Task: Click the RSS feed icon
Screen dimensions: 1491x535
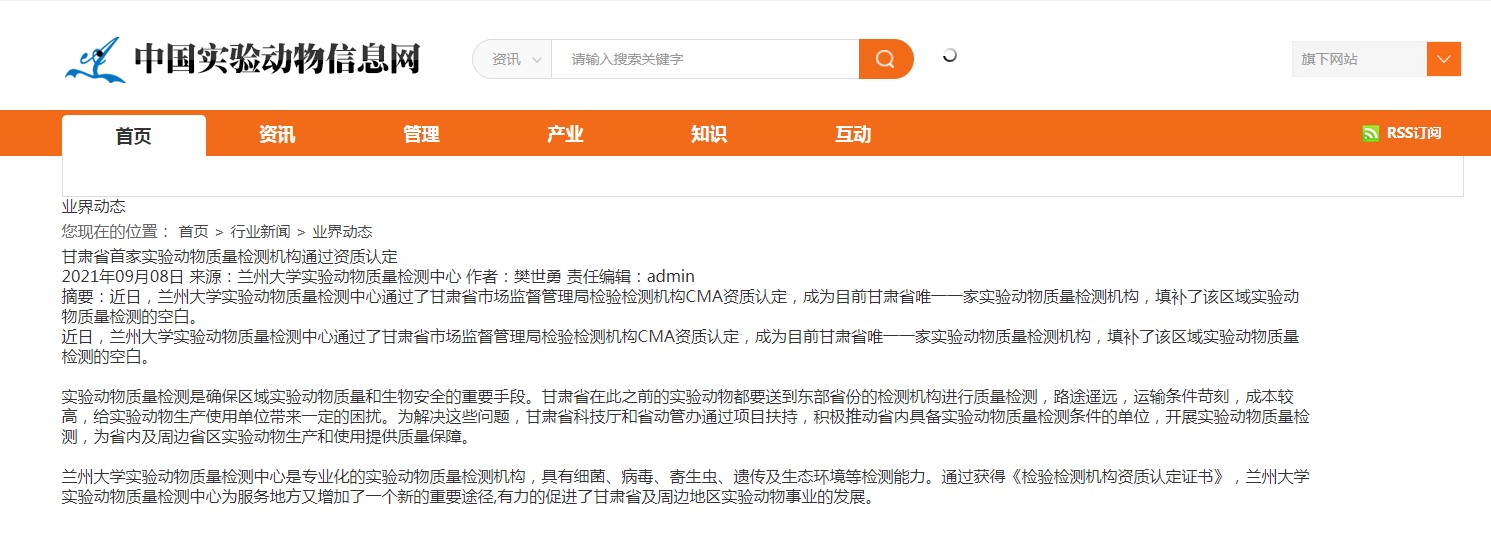Action: click(x=1370, y=133)
